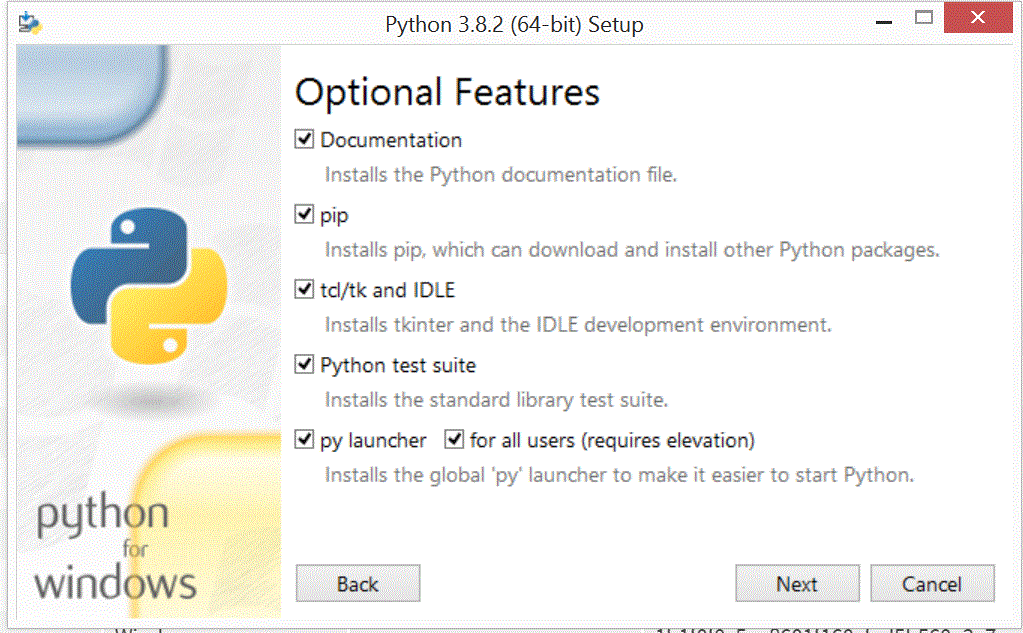Maximize the Python Setup window
1023x633 pixels.
[x=924, y=18]
